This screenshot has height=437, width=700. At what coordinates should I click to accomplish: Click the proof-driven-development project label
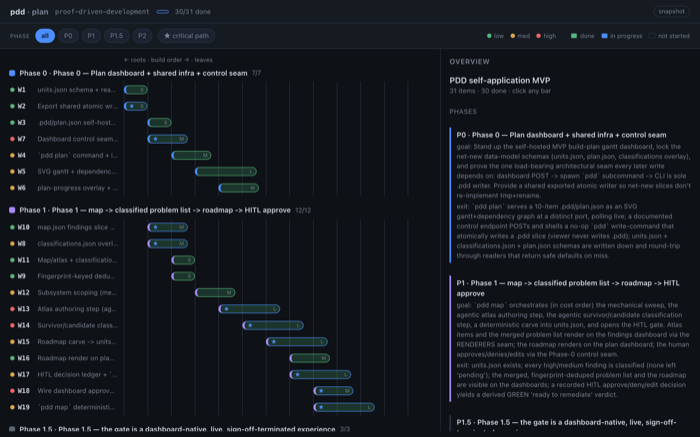pos(102,12)
